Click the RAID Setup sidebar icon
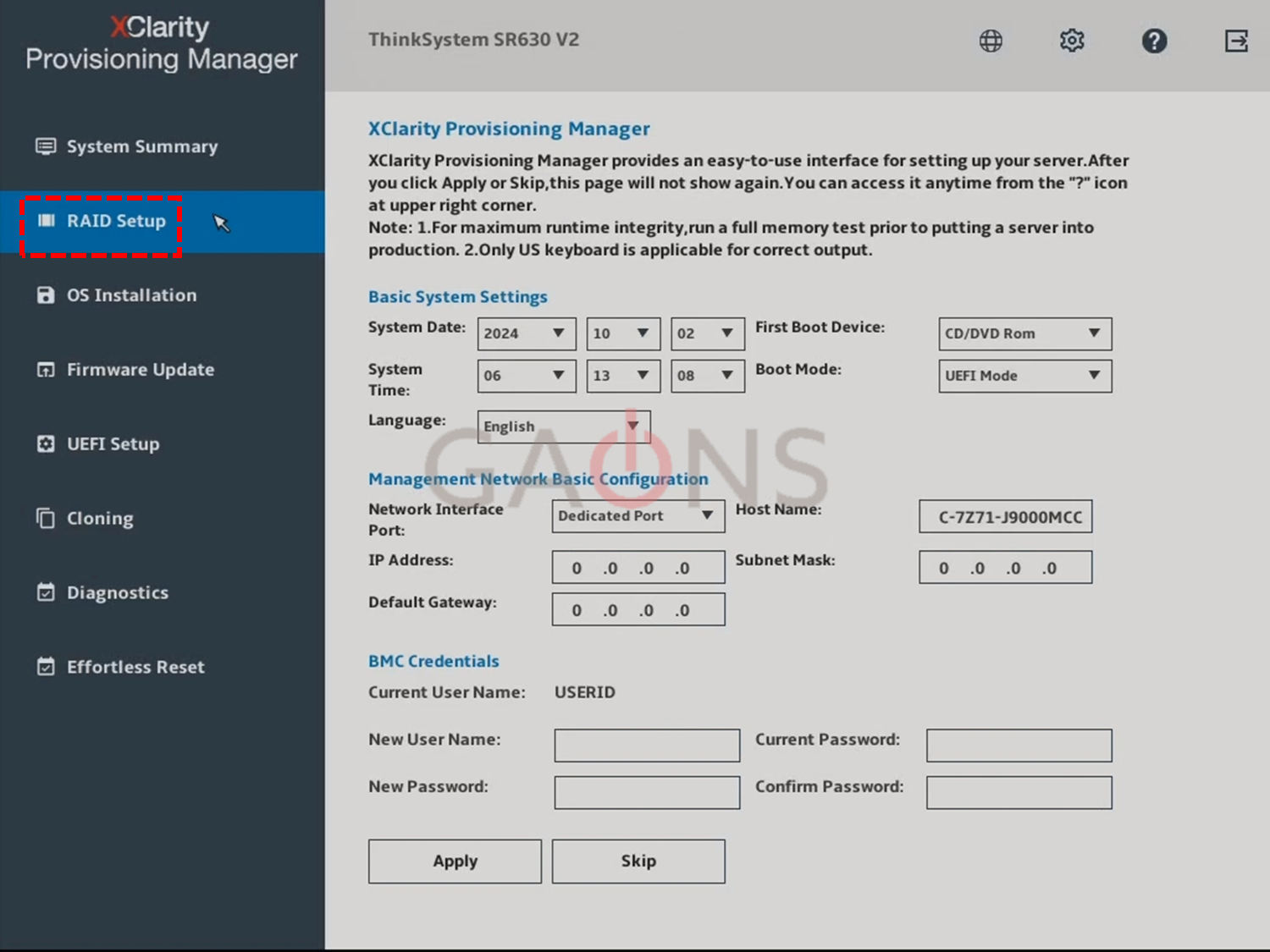Screen dimensions: 1270x952 [x=47, y=221]
